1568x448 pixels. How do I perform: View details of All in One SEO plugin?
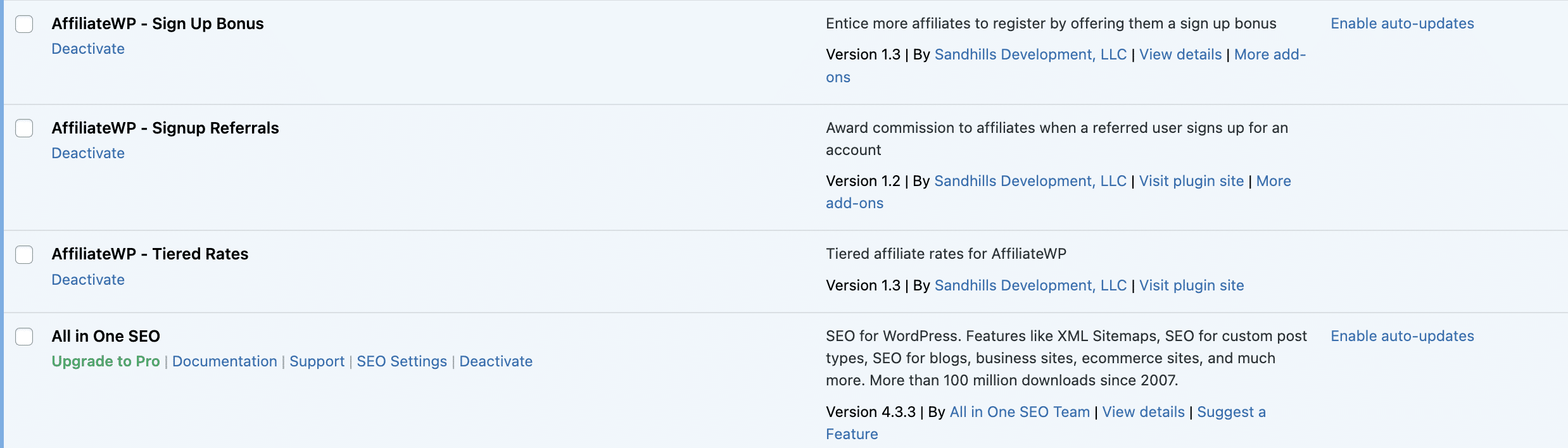point(1143,412)
